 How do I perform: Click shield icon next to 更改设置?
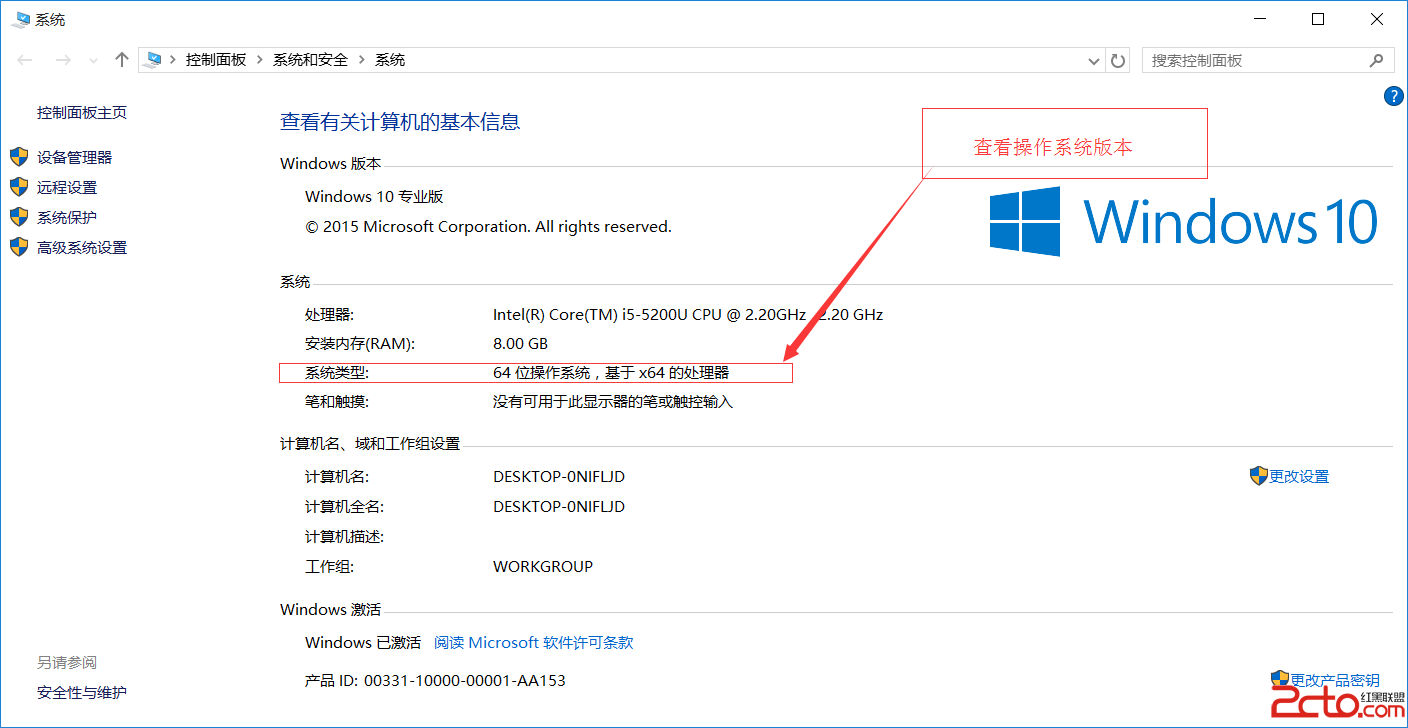(1259, 476)
